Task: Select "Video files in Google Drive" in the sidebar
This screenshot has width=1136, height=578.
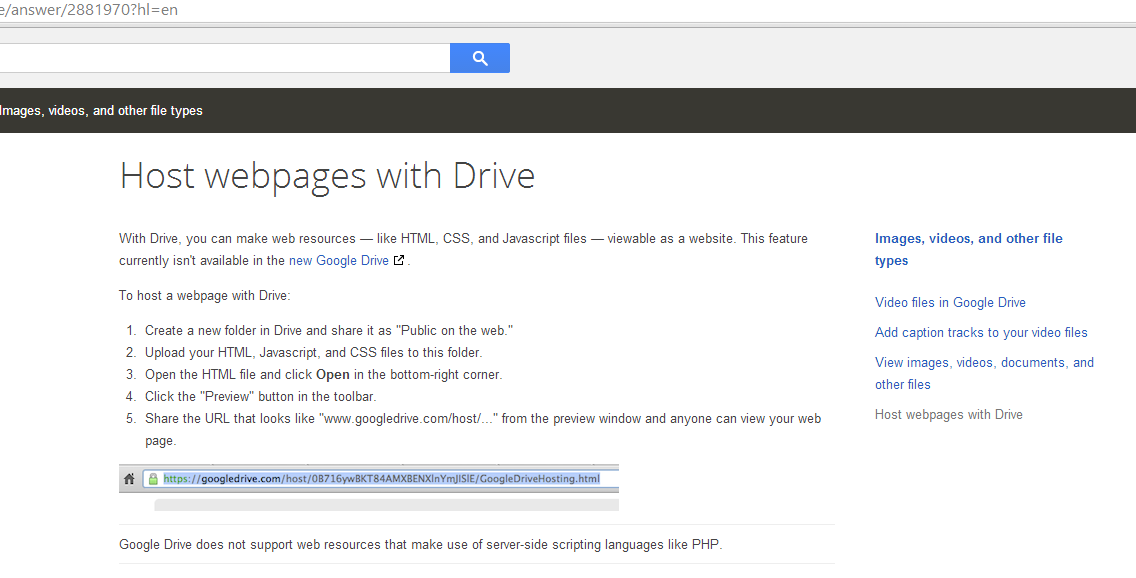Action: (x=950, y=302)
